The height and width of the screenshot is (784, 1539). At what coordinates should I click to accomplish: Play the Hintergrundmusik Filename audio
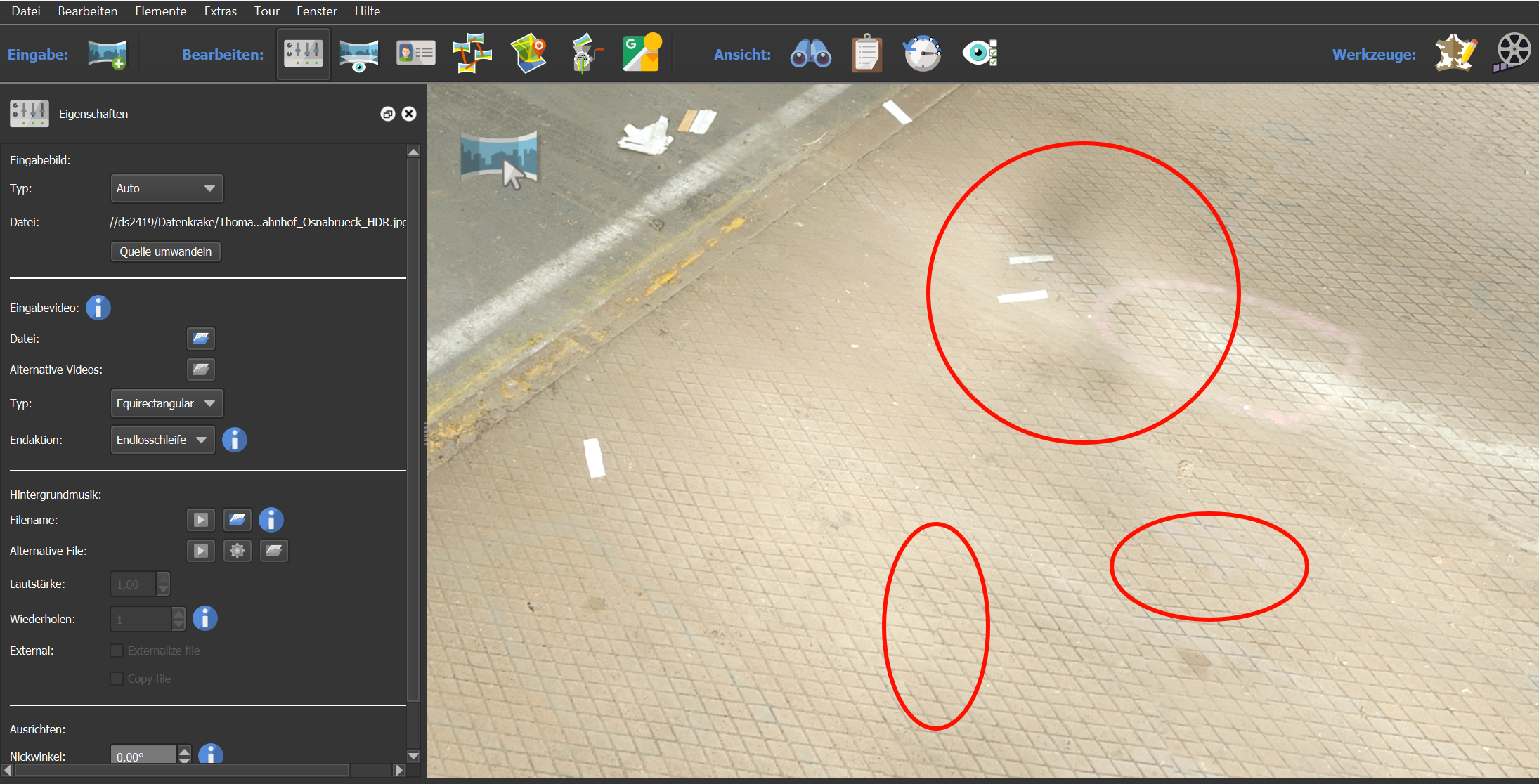[x=201, y=520]
